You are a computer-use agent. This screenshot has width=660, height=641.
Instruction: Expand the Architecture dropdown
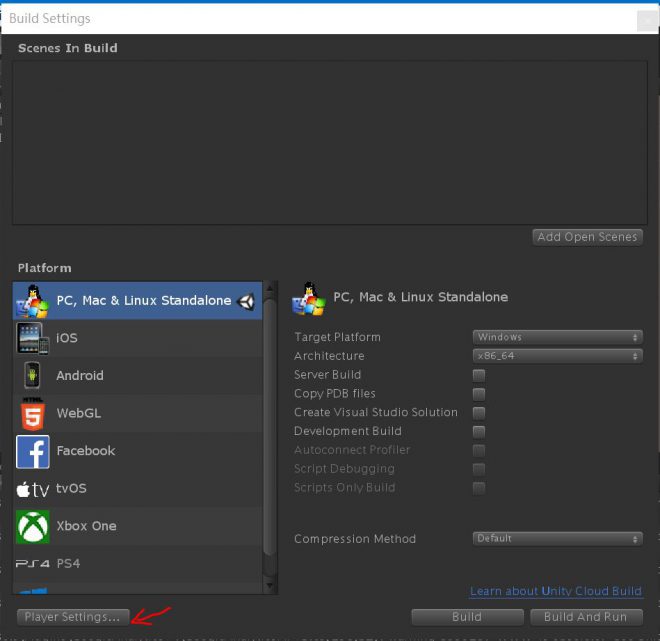[557, 356]
